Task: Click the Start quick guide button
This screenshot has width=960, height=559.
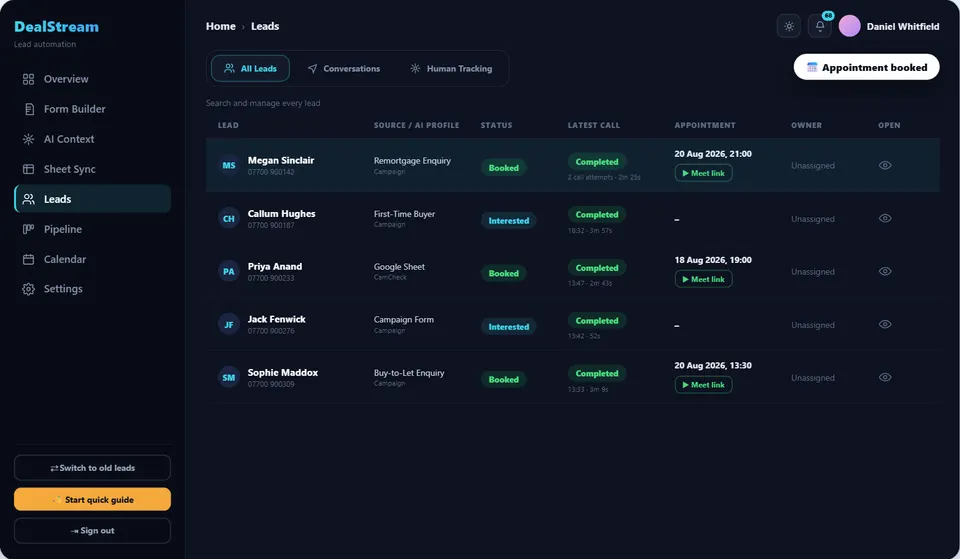Action: (x=92, y=500)
